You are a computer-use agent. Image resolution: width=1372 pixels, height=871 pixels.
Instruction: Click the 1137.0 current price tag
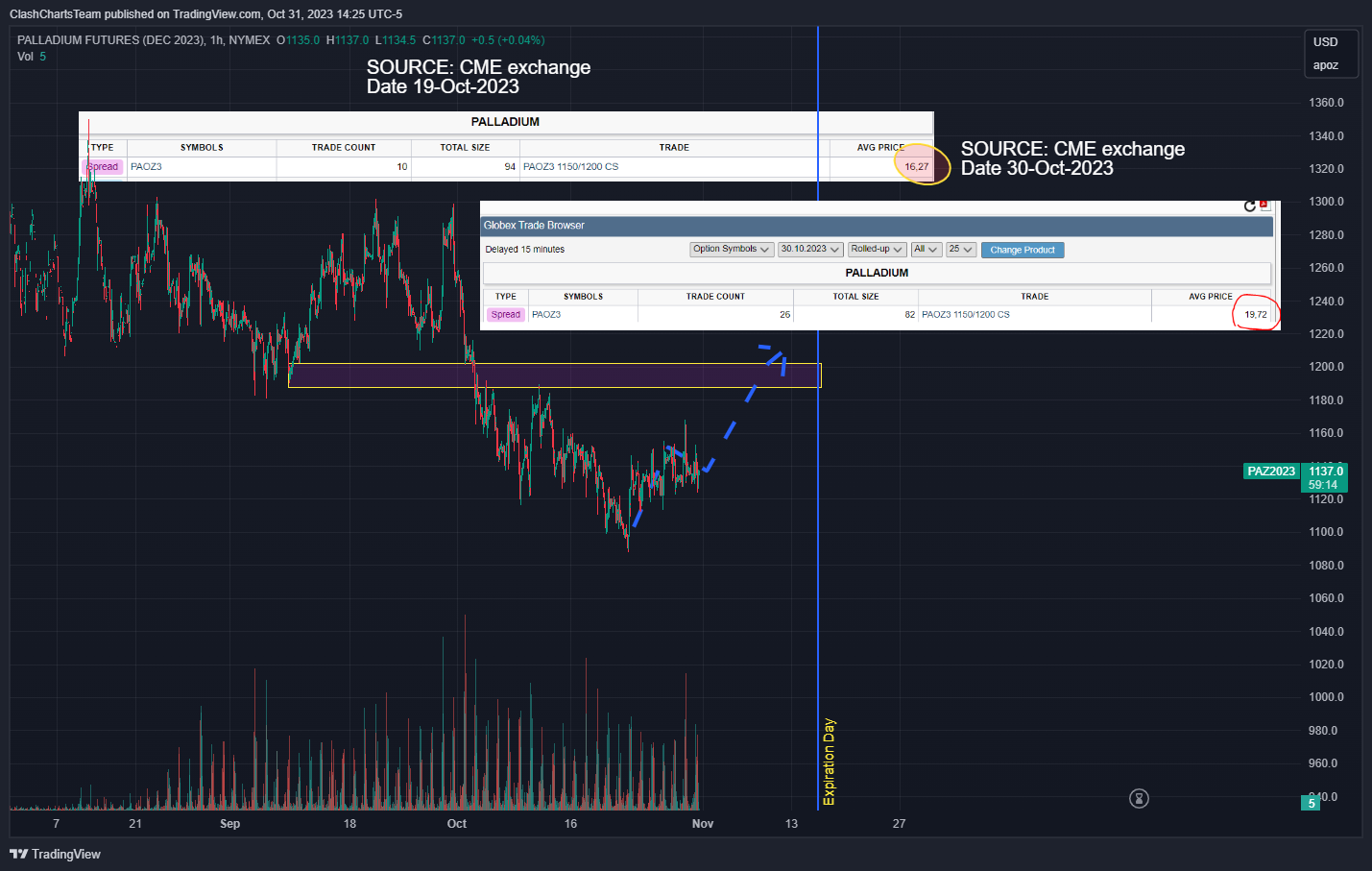1326,471
